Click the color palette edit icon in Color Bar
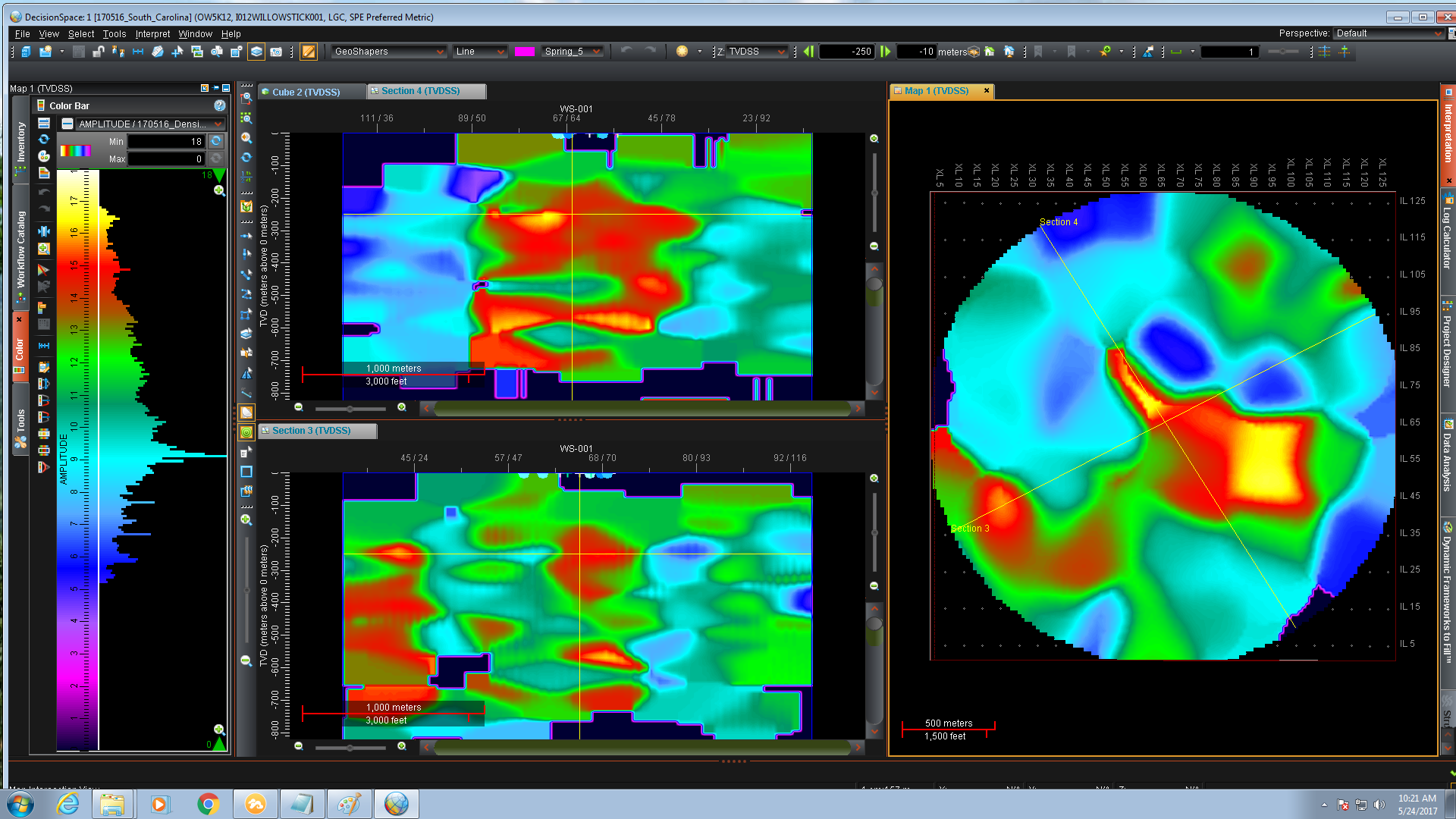This screenshot has width=1456, height=819. (x=44, y=156)
